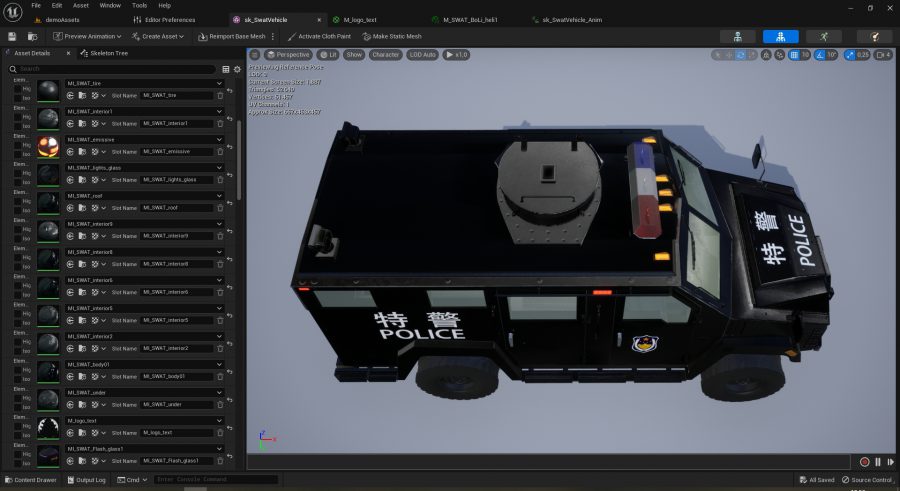
Task: Browse to MI_SWAT_interior1 material in browser
Action: [82, 123]
